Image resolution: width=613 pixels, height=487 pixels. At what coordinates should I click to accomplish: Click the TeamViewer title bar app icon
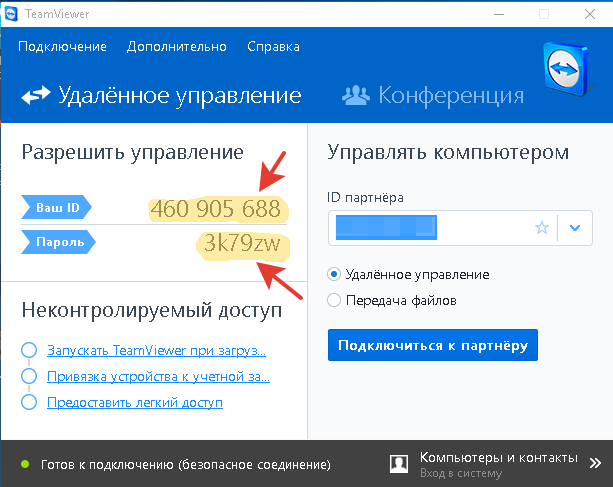click(11, 14)
